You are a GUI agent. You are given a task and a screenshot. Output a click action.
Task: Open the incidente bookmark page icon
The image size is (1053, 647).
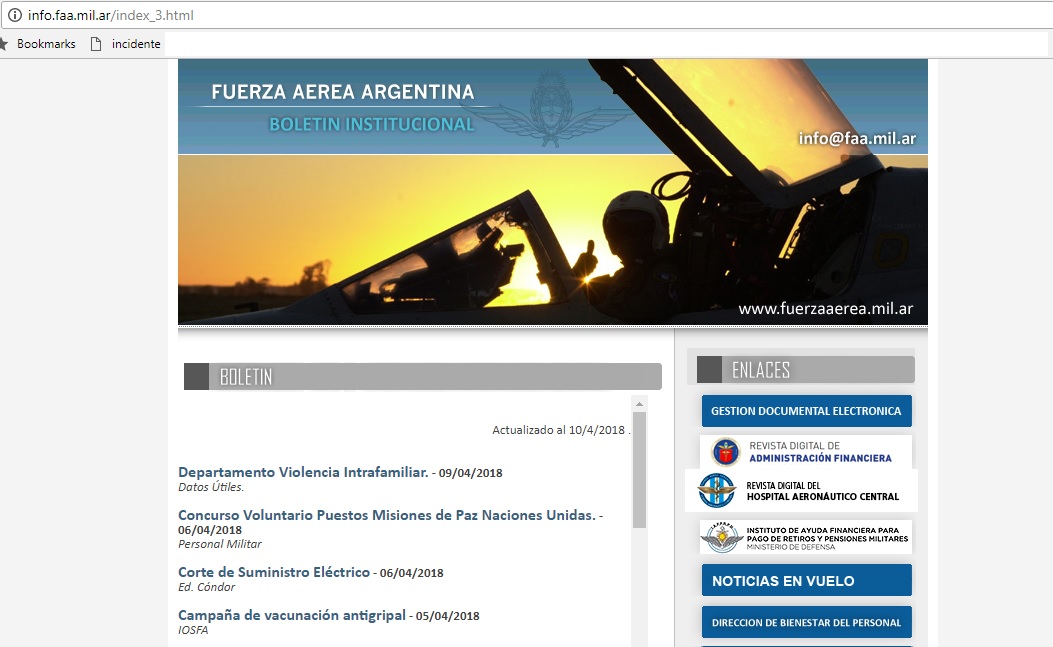[x=96, y=44]
